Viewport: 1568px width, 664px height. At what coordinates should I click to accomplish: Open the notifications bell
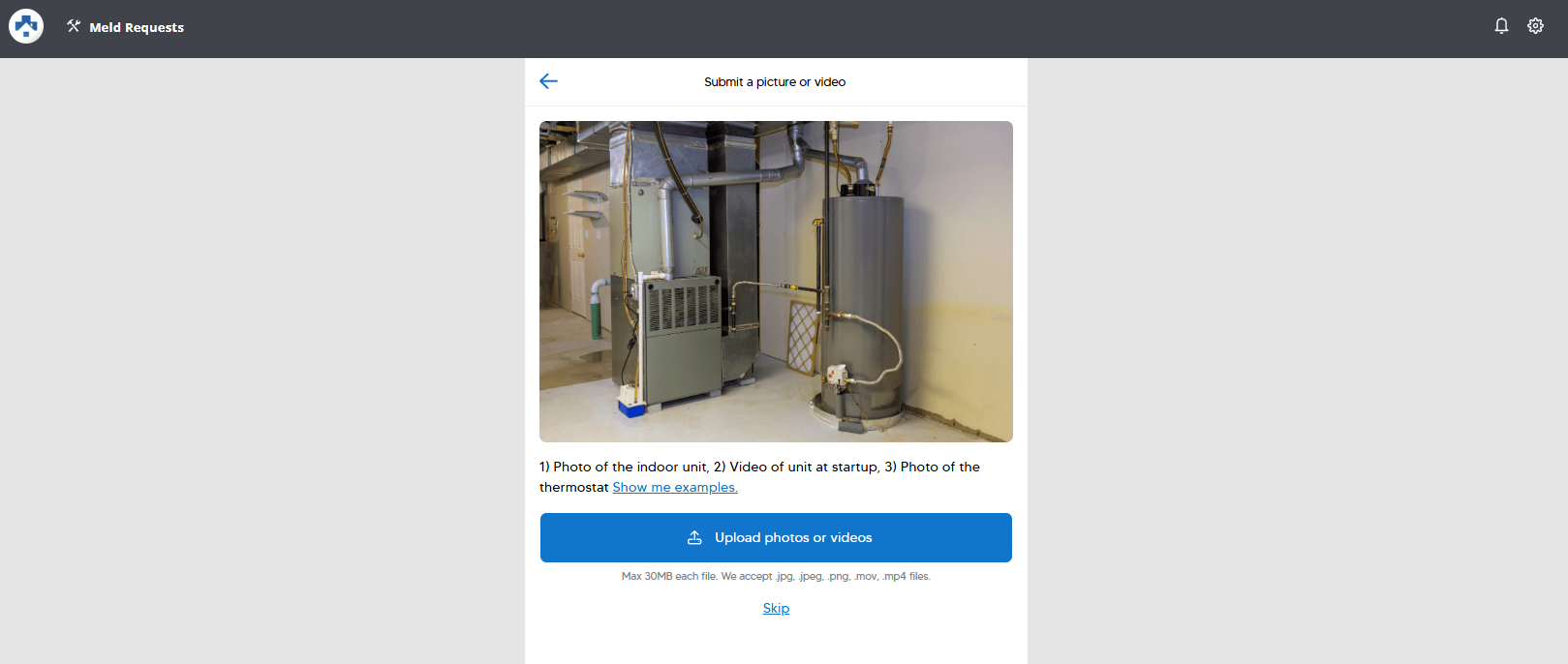tap(1501, 26)
